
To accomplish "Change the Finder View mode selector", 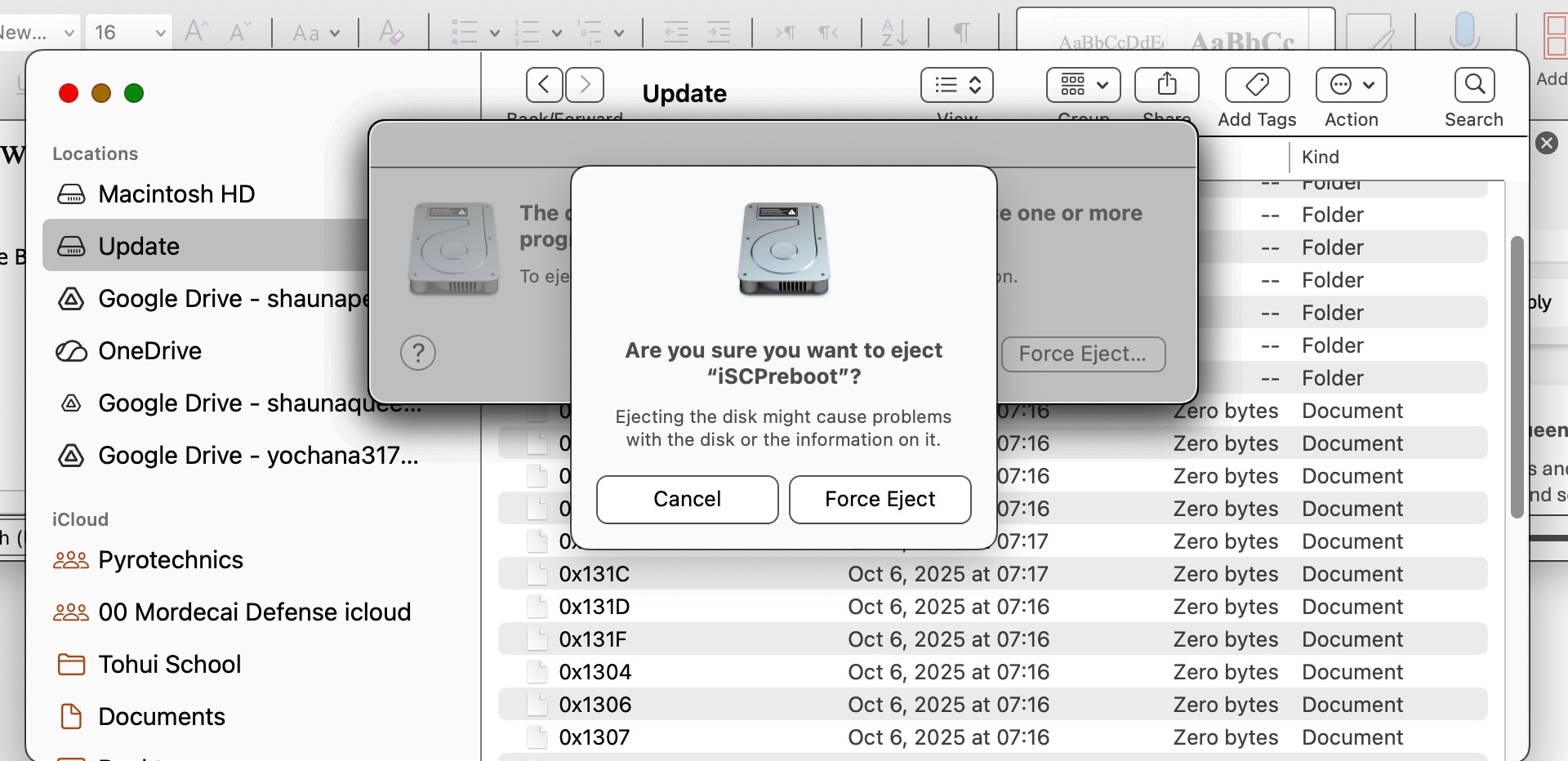I will tap(956, 84).
